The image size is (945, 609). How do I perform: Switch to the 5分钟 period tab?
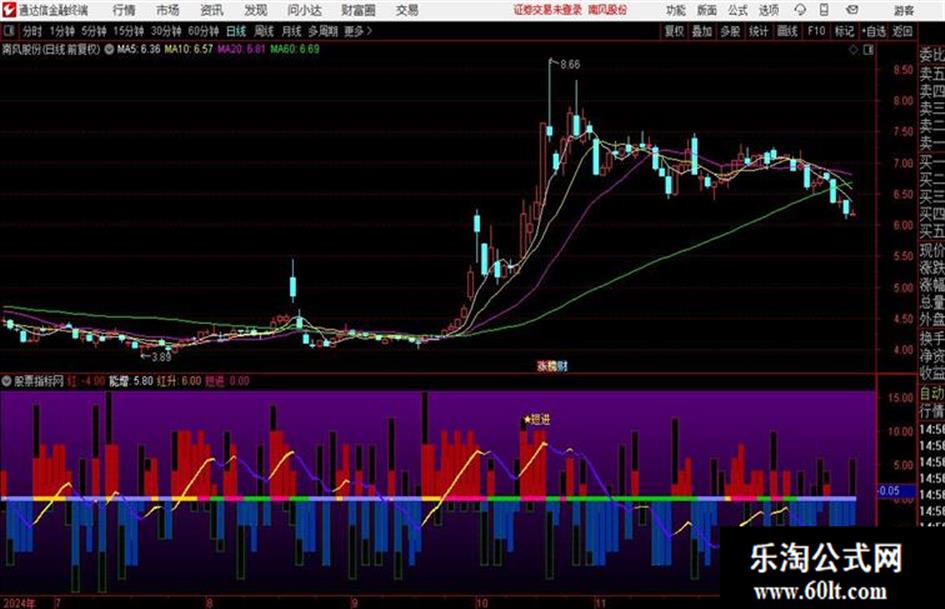tap(93, 31)
